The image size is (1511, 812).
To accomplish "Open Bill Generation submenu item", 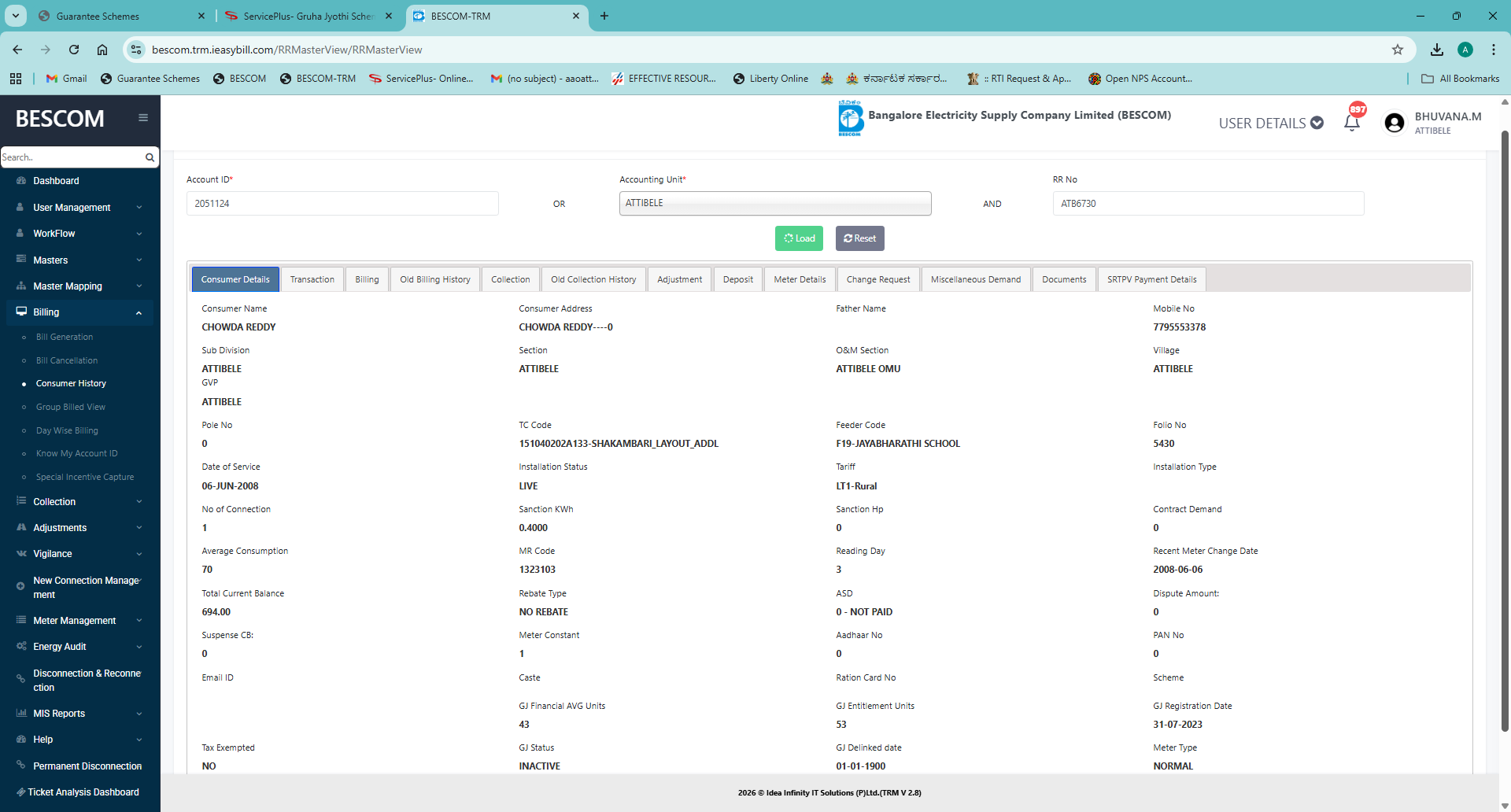I will [65, 337].
